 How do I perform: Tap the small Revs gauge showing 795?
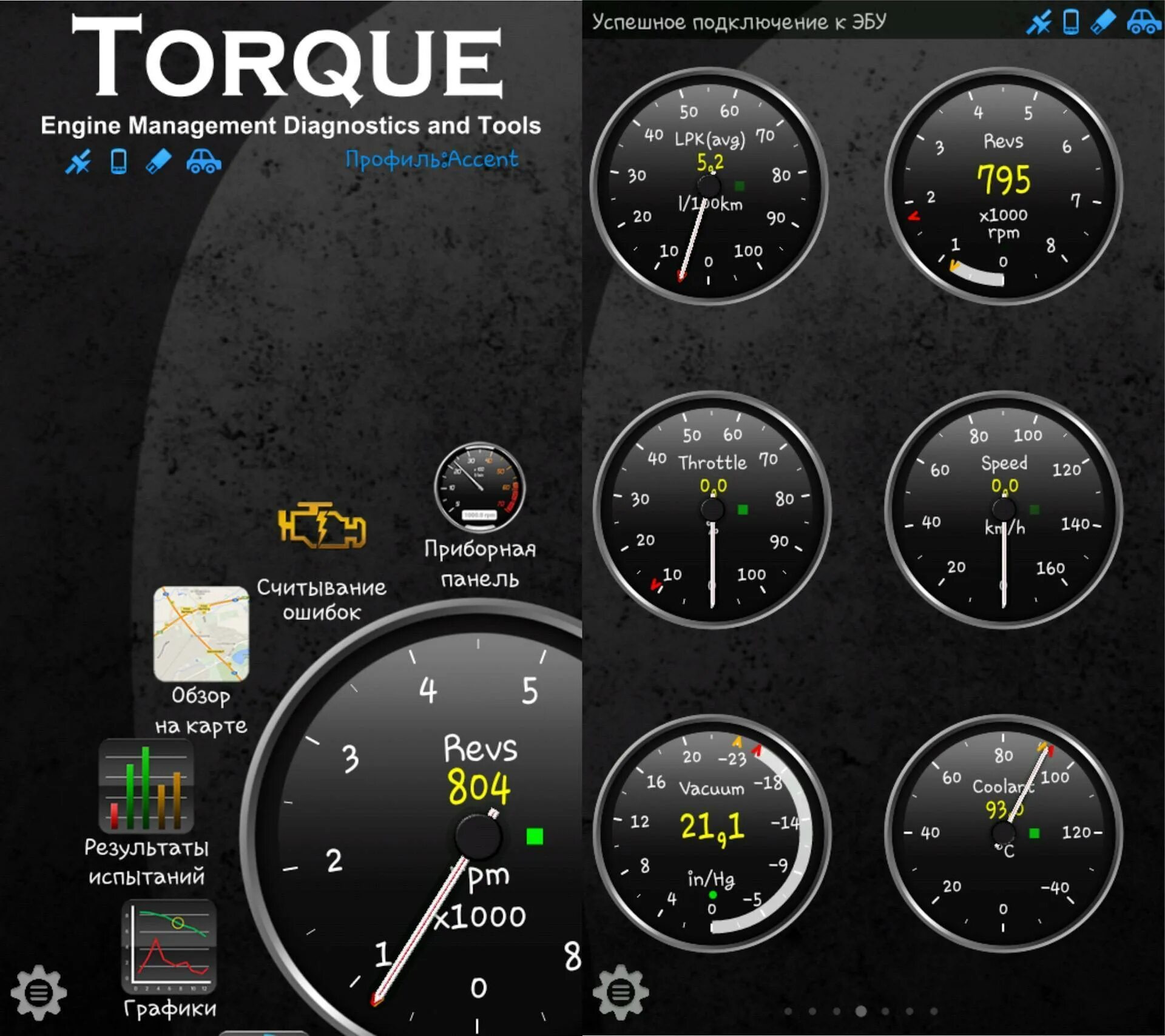pyautogui.click(x=1003, y=186)
